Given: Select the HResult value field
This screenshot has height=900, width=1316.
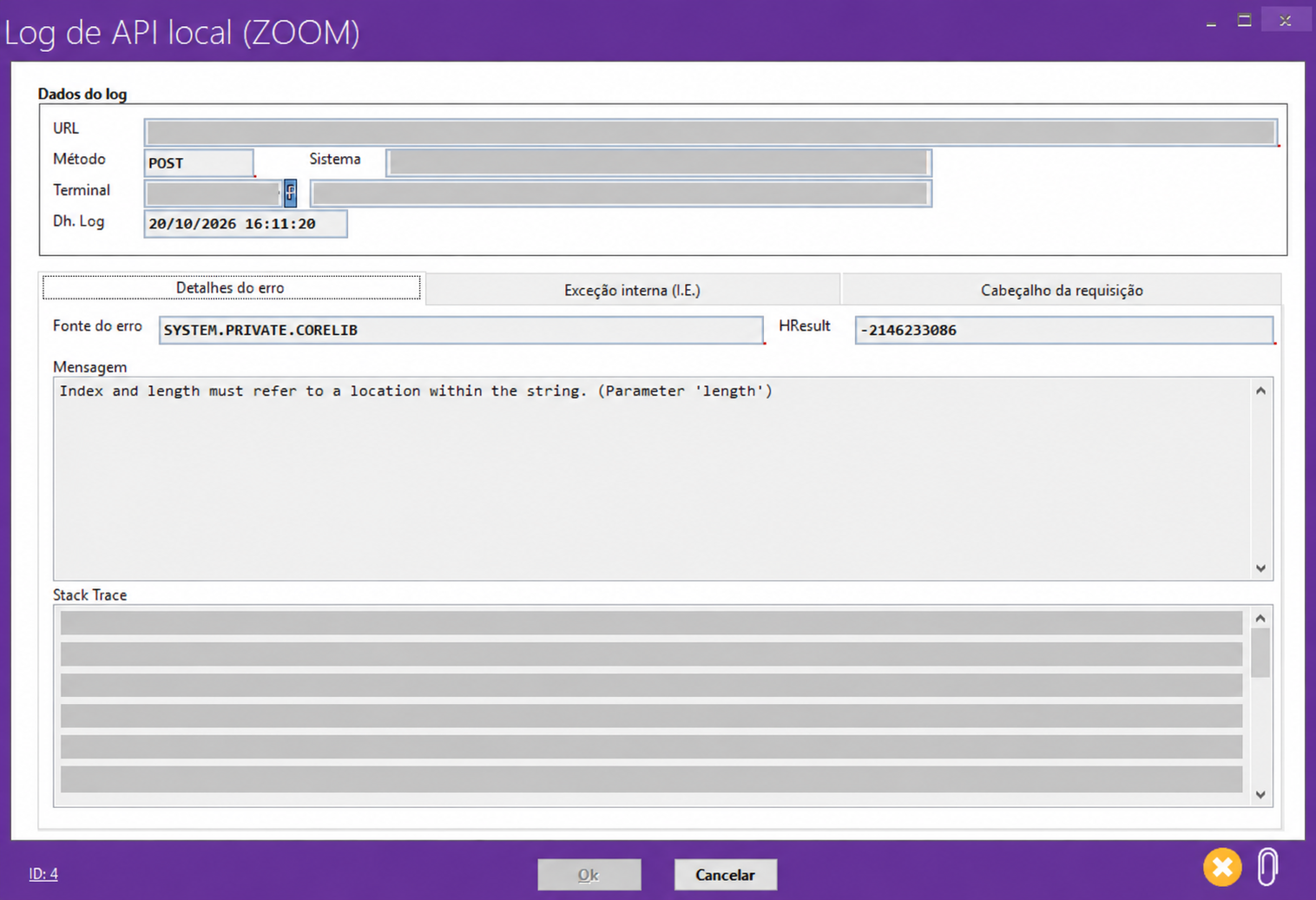Looking at the screenshot, I should click(x=1064, y=330).
